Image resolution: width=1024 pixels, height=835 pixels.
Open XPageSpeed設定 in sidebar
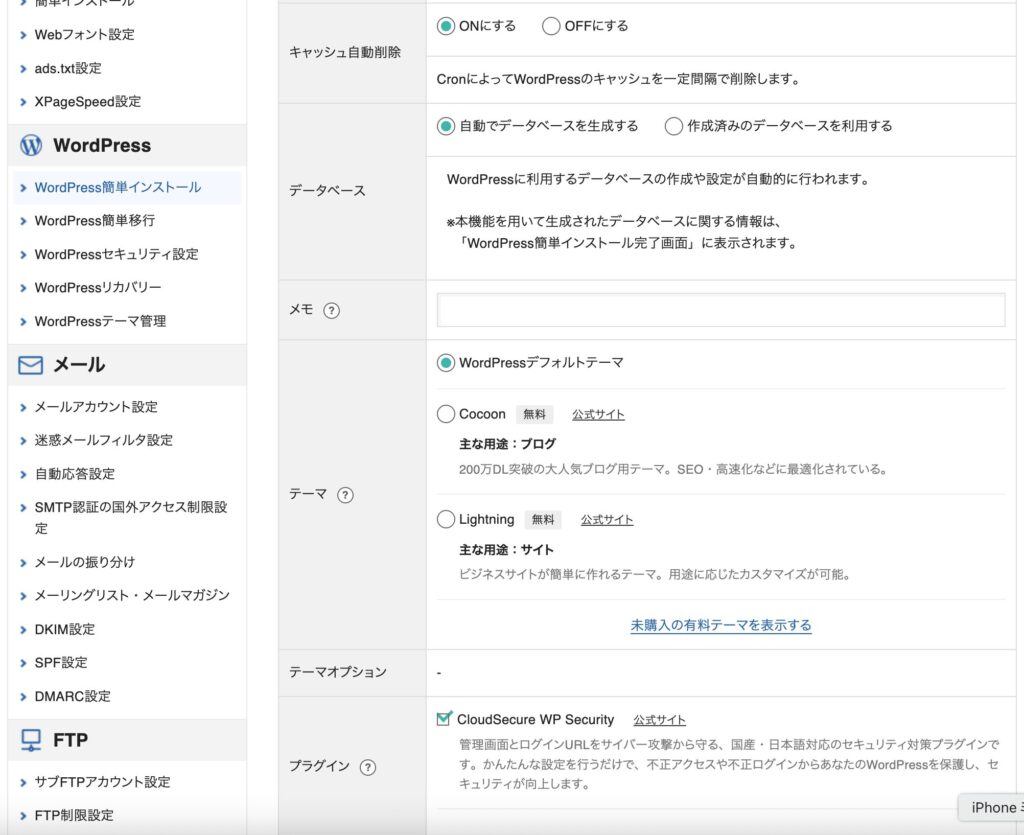pyautogui.click(x=88, y=101)
